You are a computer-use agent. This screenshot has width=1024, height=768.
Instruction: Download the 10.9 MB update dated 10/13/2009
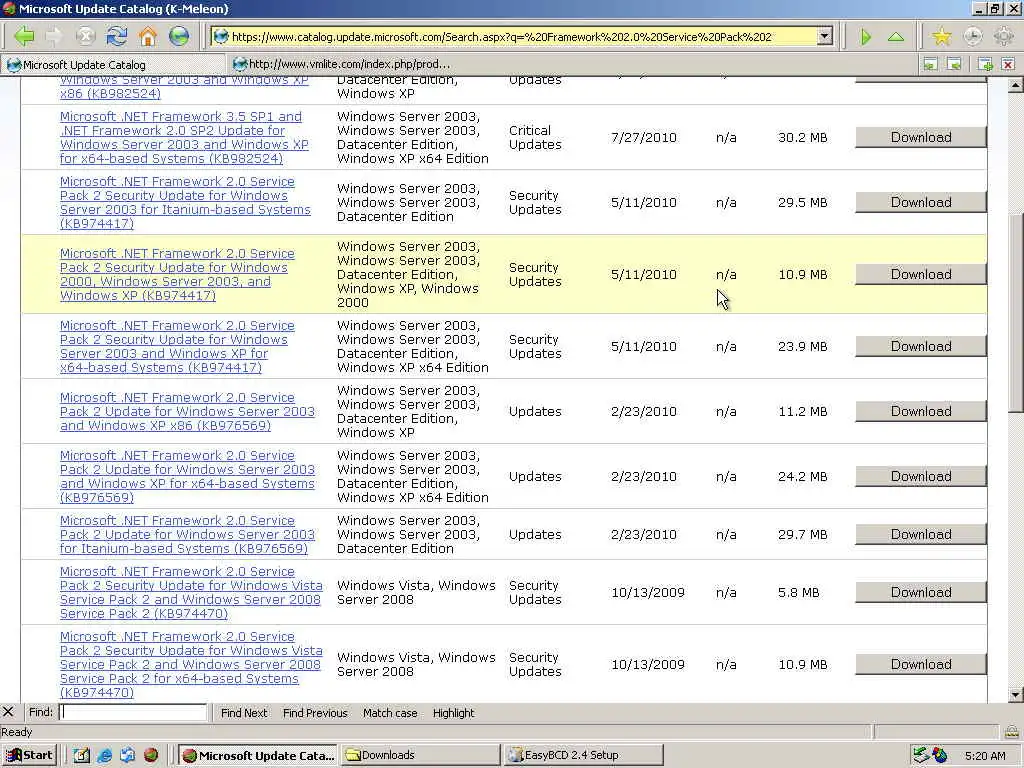coord(921,664)
